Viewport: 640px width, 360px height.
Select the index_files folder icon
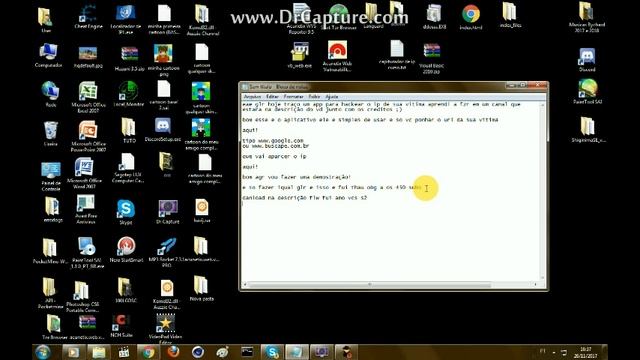pos(510,16)
